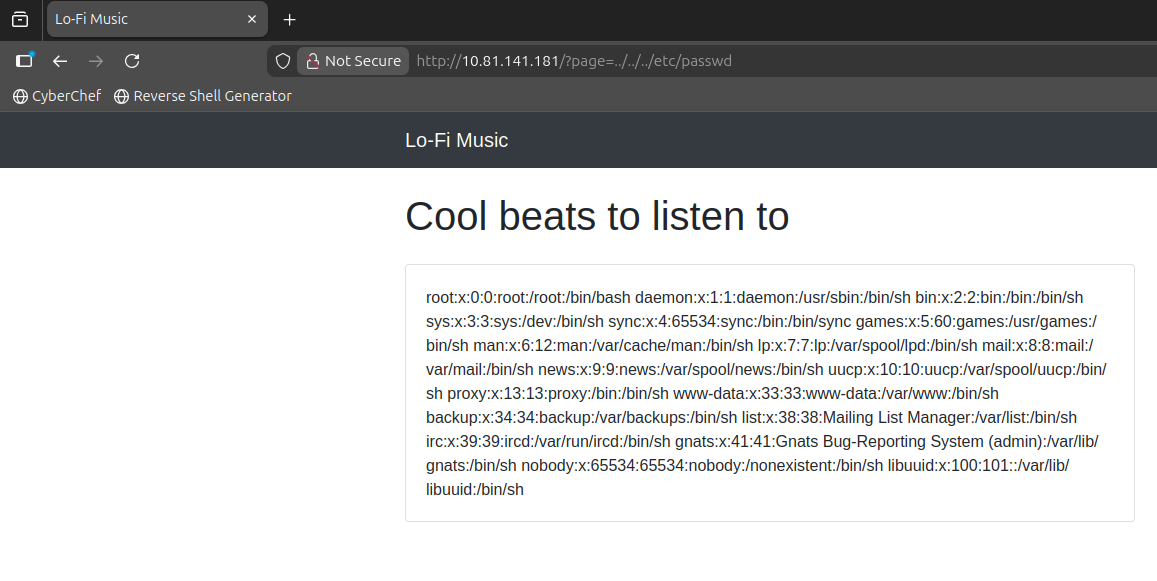Go back to the previous page
Image resolution: width=1157 pixels, height=581 pixels.
coord(60,61)
